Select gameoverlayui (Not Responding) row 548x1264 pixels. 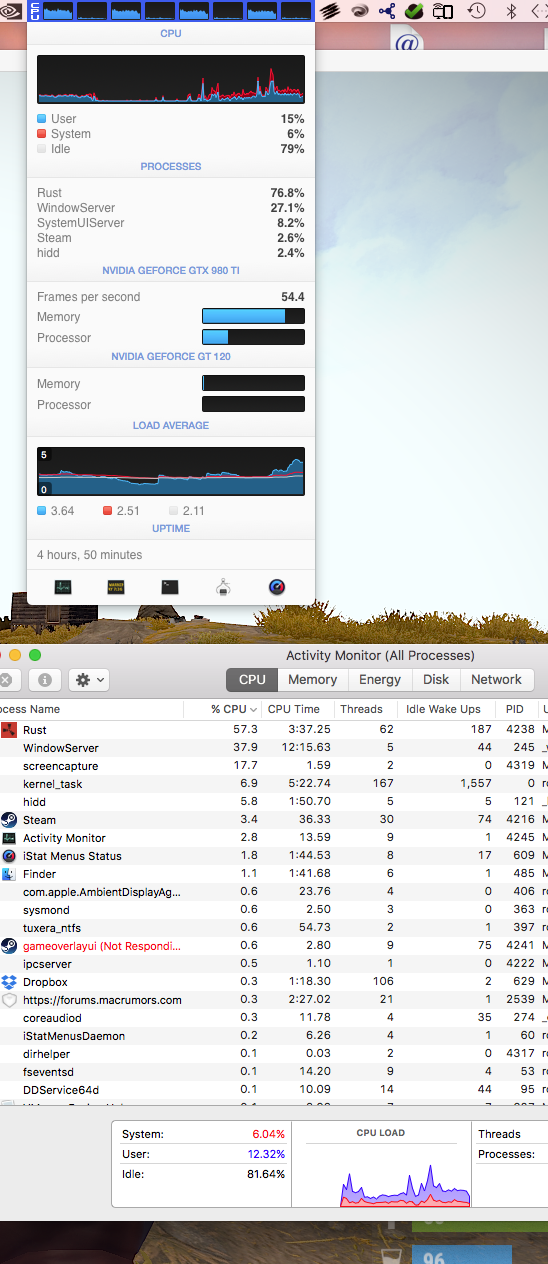click(274, 946)
